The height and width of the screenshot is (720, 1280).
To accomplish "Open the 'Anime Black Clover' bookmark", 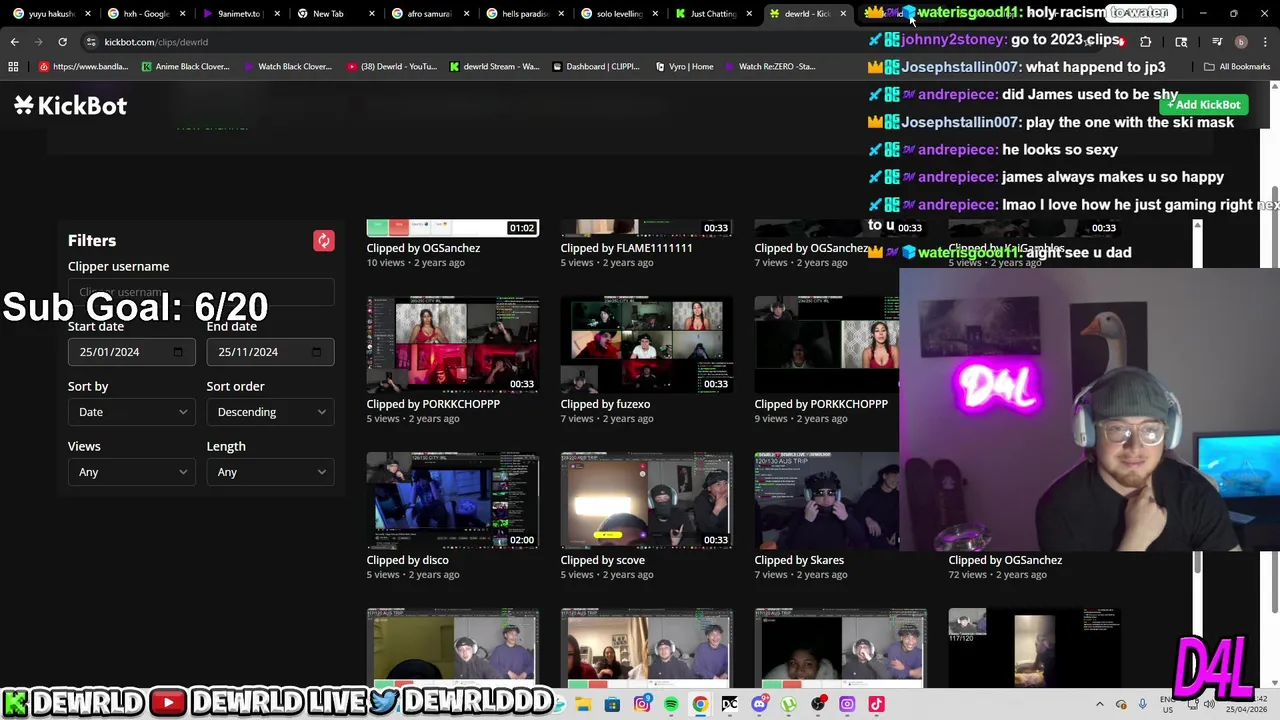I will (186, 67).
